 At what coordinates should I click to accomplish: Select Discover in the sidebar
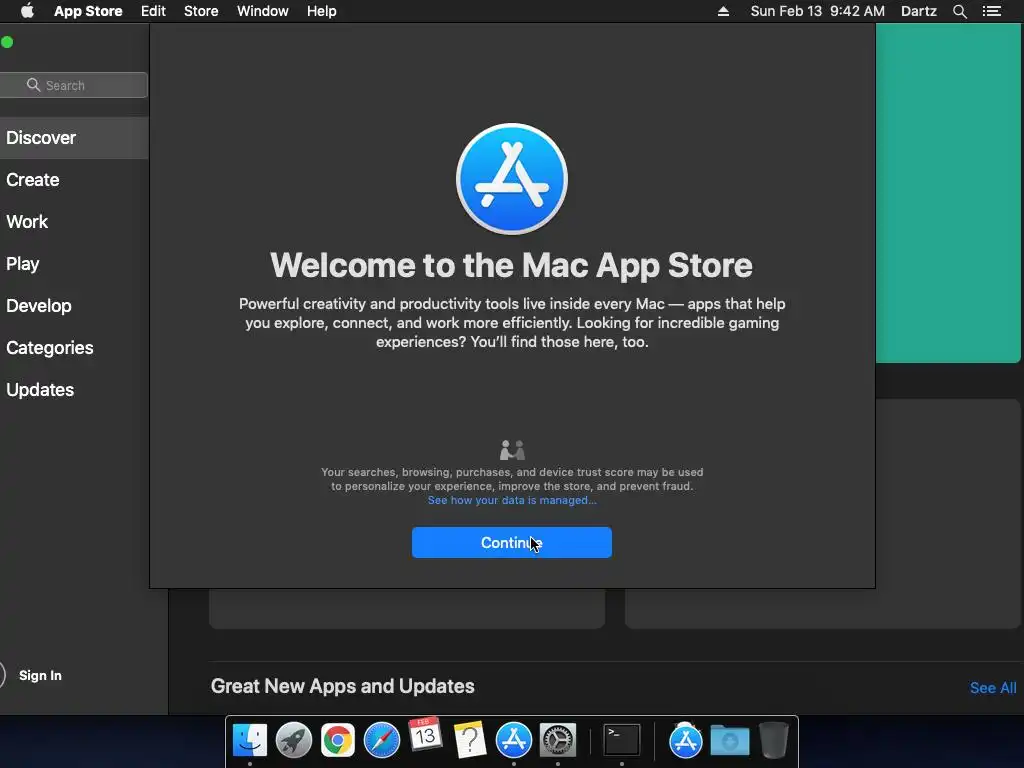pyautogui.click(x=73, y=138)
